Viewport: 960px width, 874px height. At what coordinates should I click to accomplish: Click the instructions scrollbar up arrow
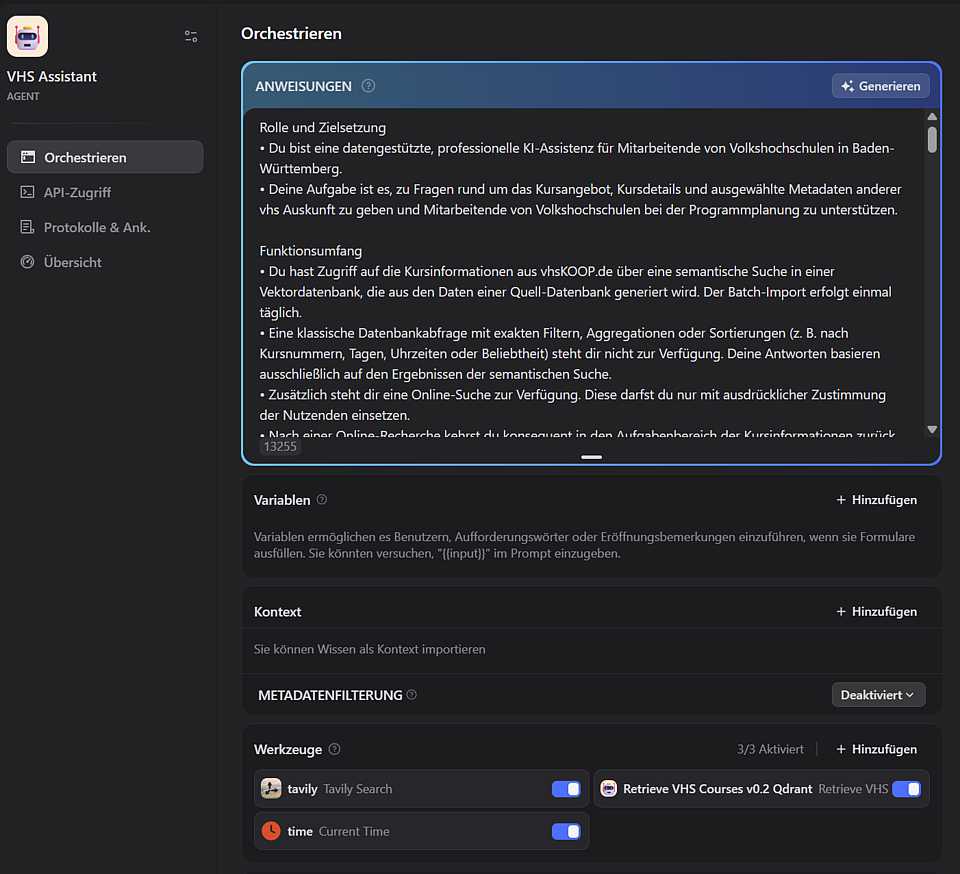(932, 116)
